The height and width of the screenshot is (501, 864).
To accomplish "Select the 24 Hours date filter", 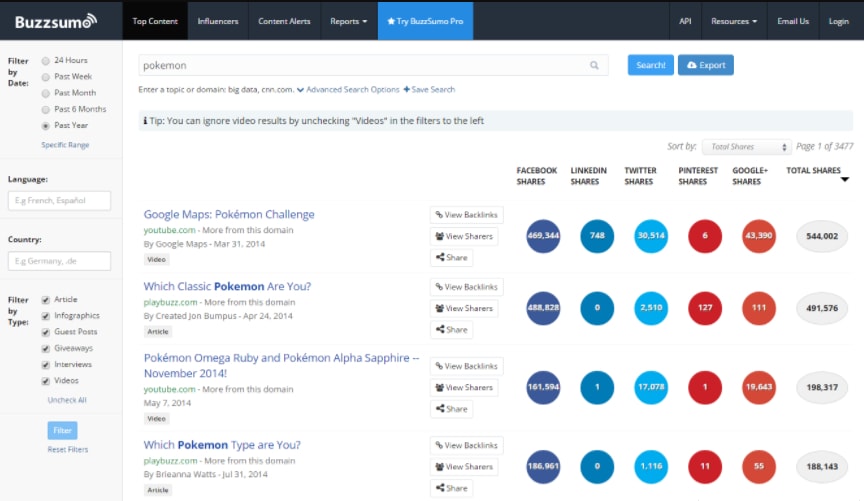I will tap(46, 61).
